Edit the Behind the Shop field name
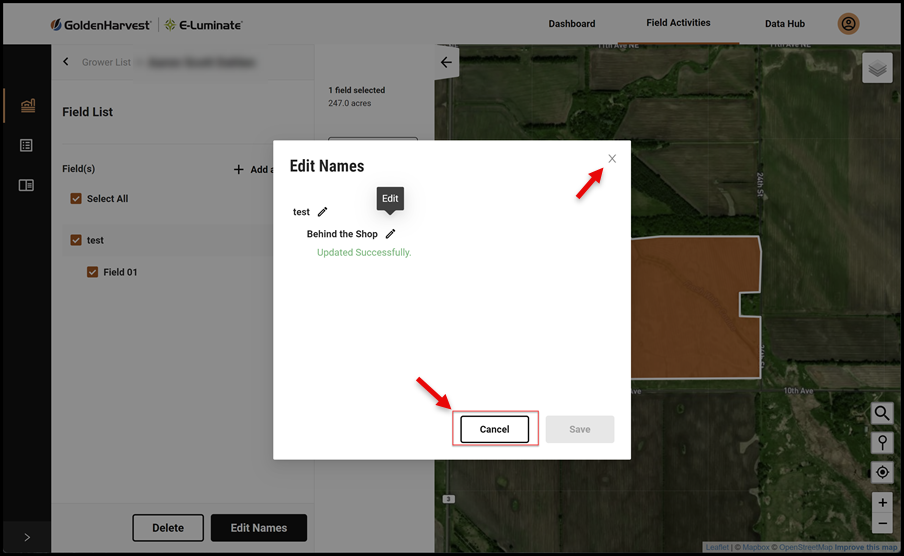The height and width of the screenshot is (556, 904). pyautogui.click(x=390, y=234)
